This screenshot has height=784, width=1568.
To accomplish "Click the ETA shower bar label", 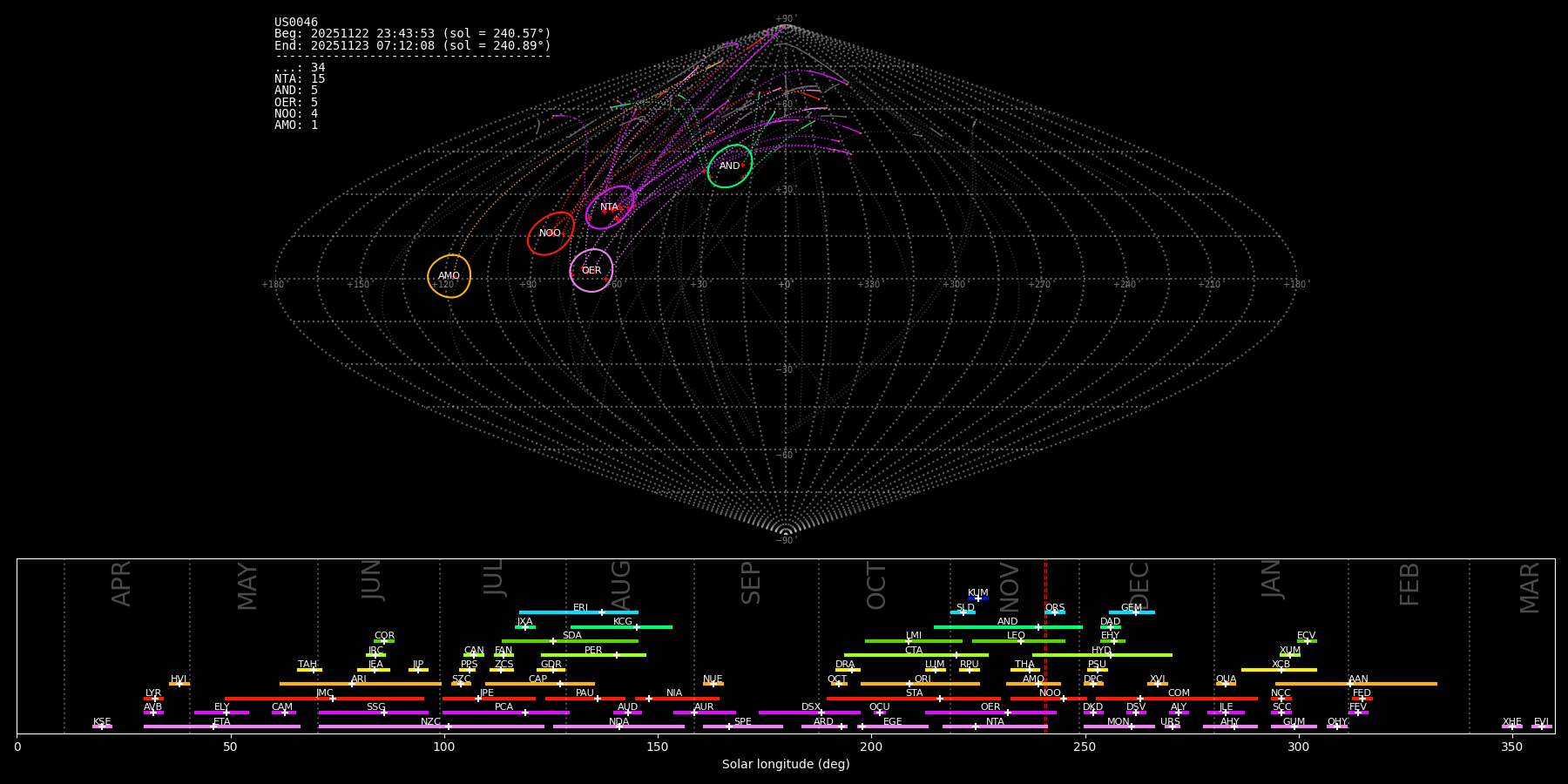I will (222, 722).
